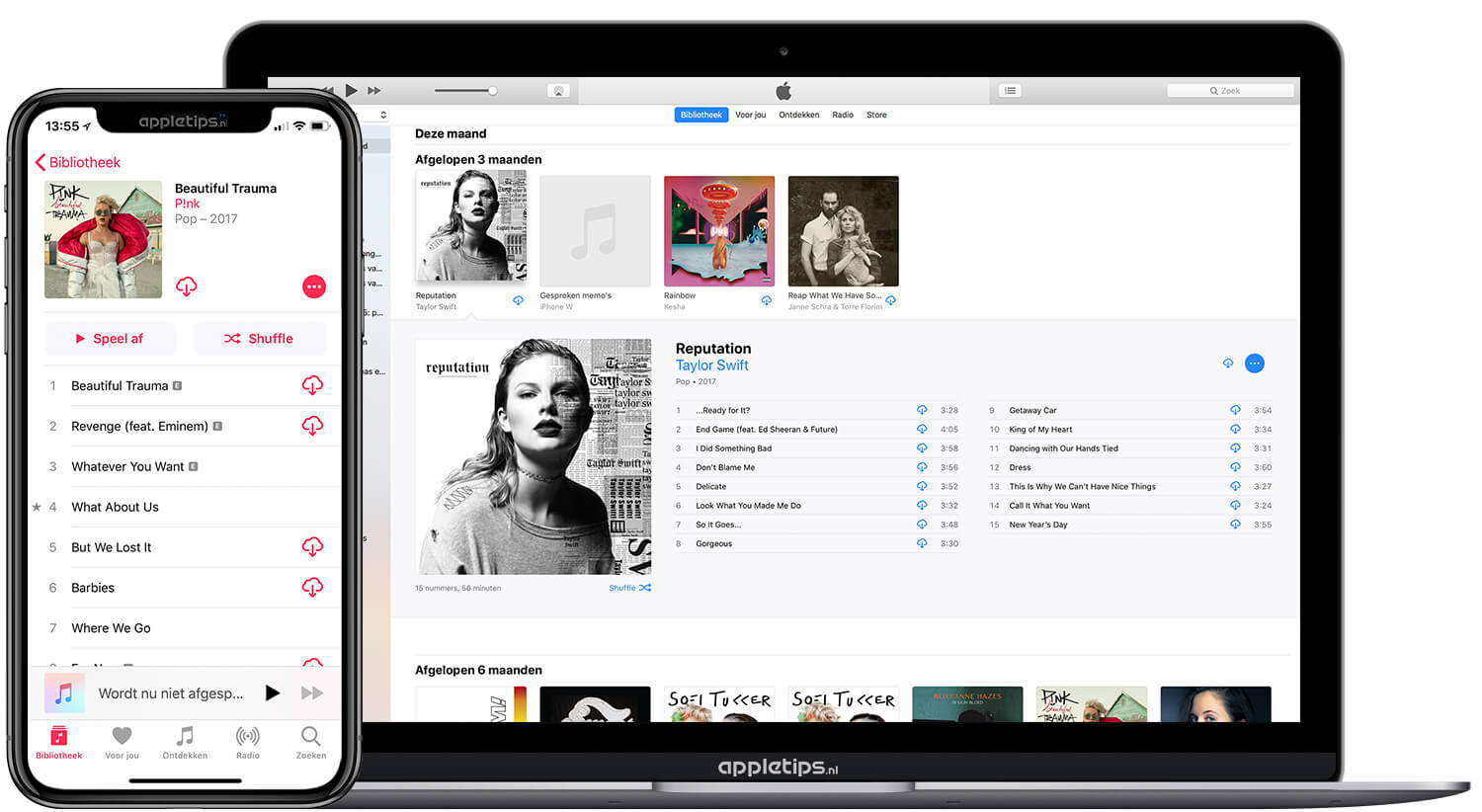Play from the iPhone mini player
1482x812 pixels.
coord(273,693)
